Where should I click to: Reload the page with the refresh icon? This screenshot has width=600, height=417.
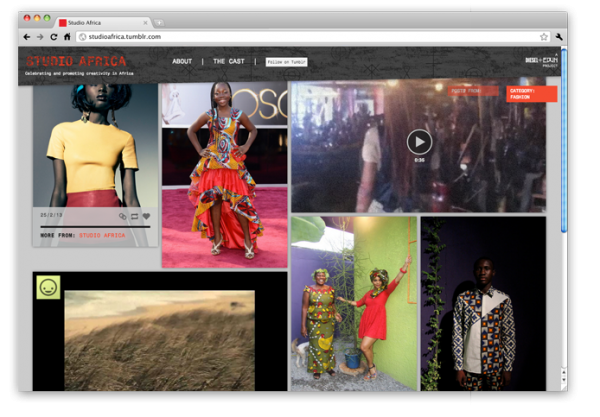pyautogui.click(x=54, y=36)
